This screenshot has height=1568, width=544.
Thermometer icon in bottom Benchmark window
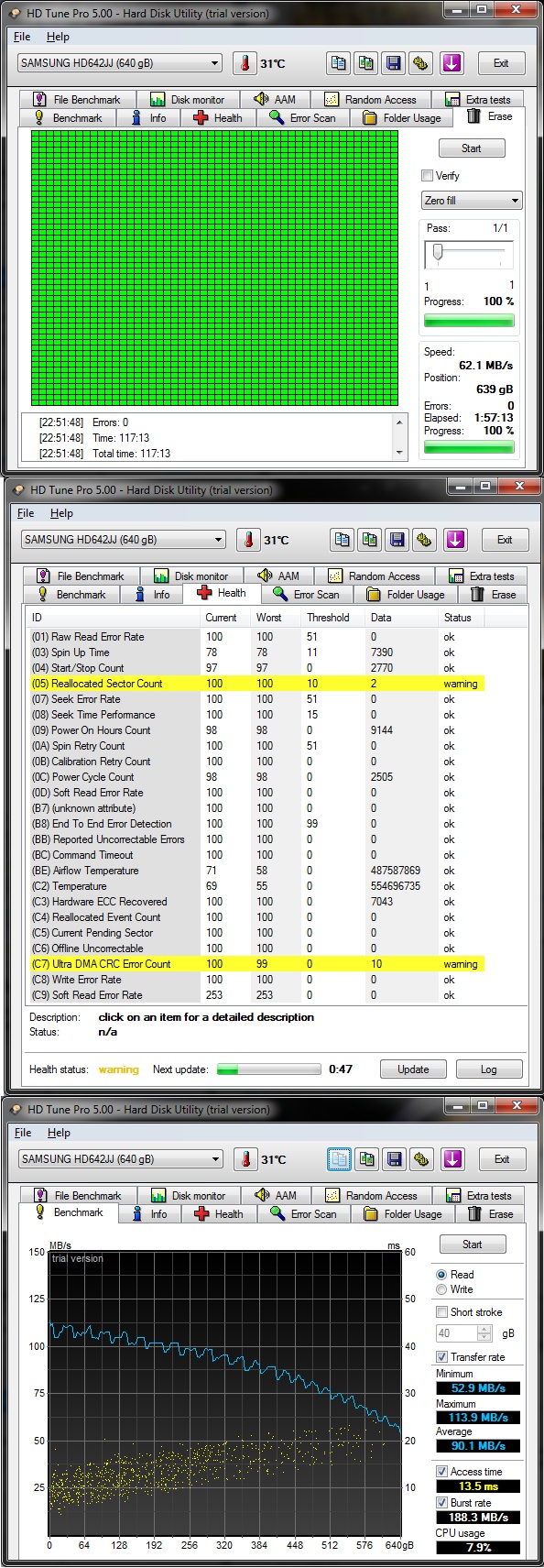click(x=246, y=1159)
